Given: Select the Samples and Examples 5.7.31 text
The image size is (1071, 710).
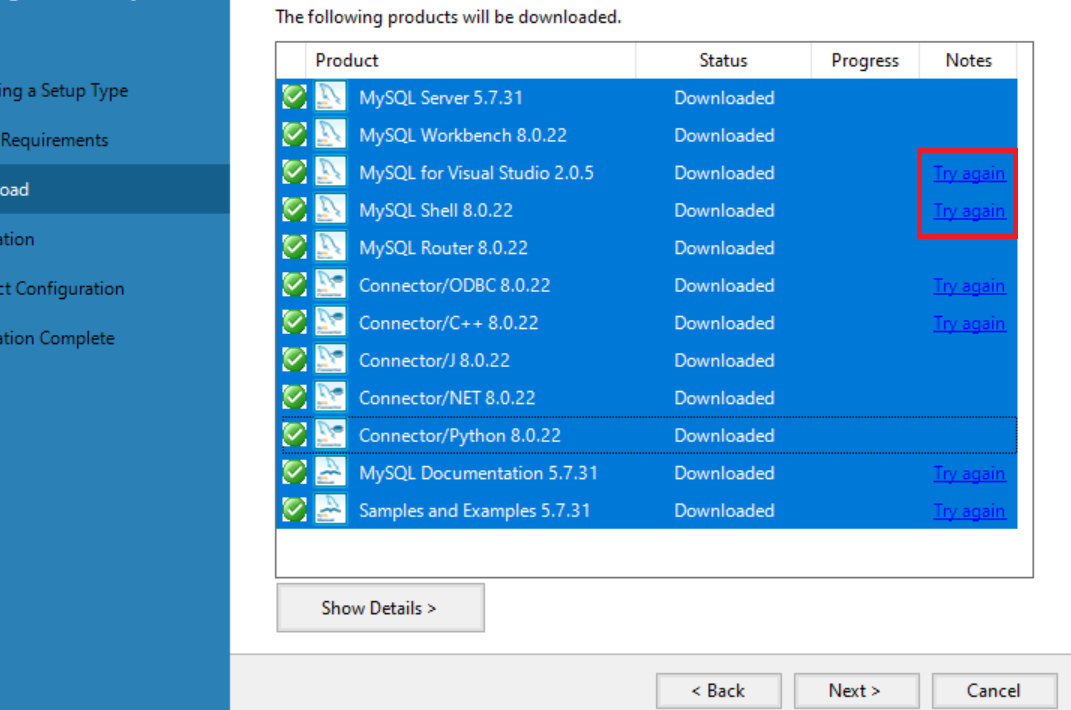Looking at the screenshot, I should coord(475,511).
